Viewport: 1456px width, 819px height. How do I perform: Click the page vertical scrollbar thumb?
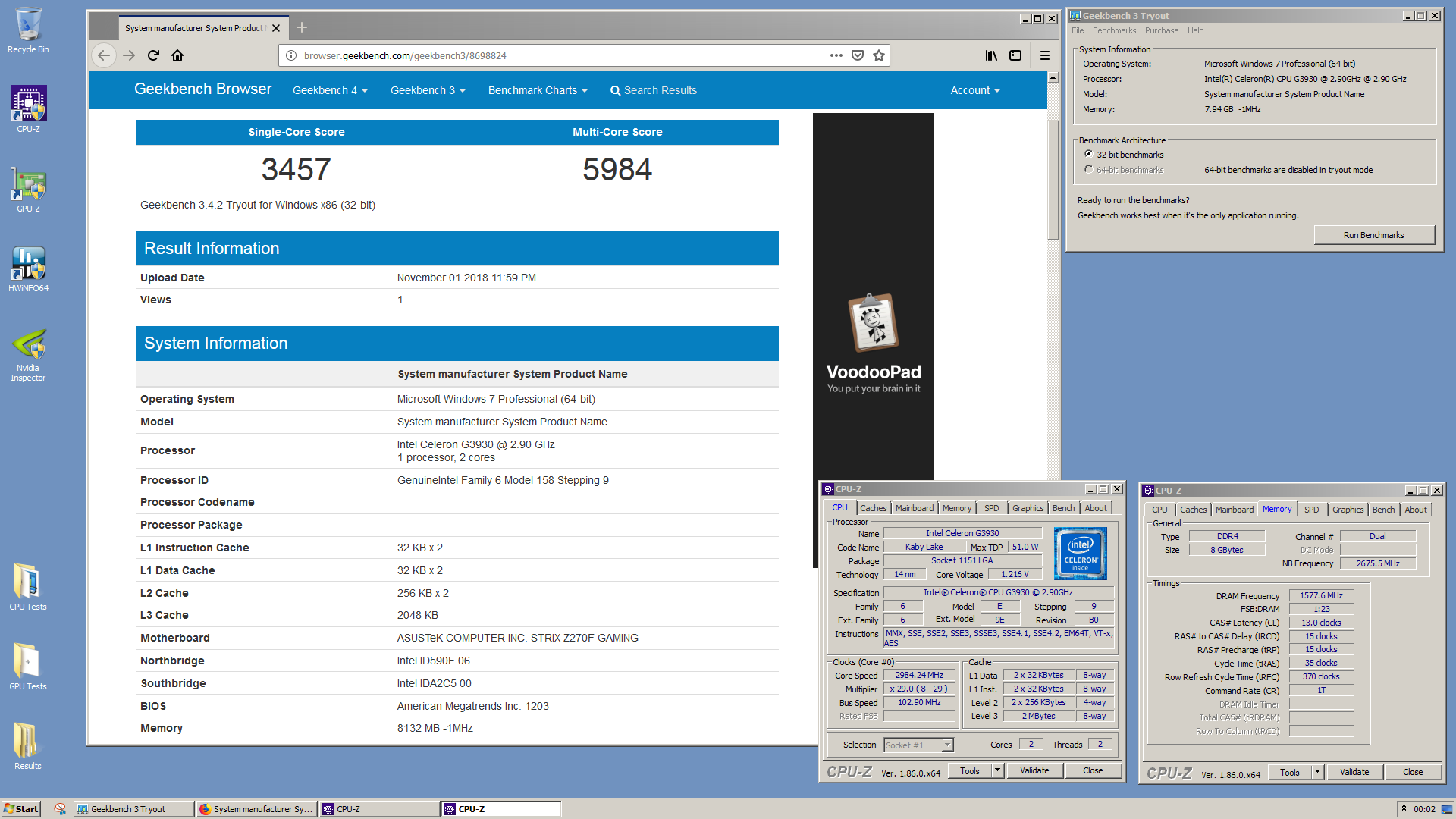[x=1053, y=180]
